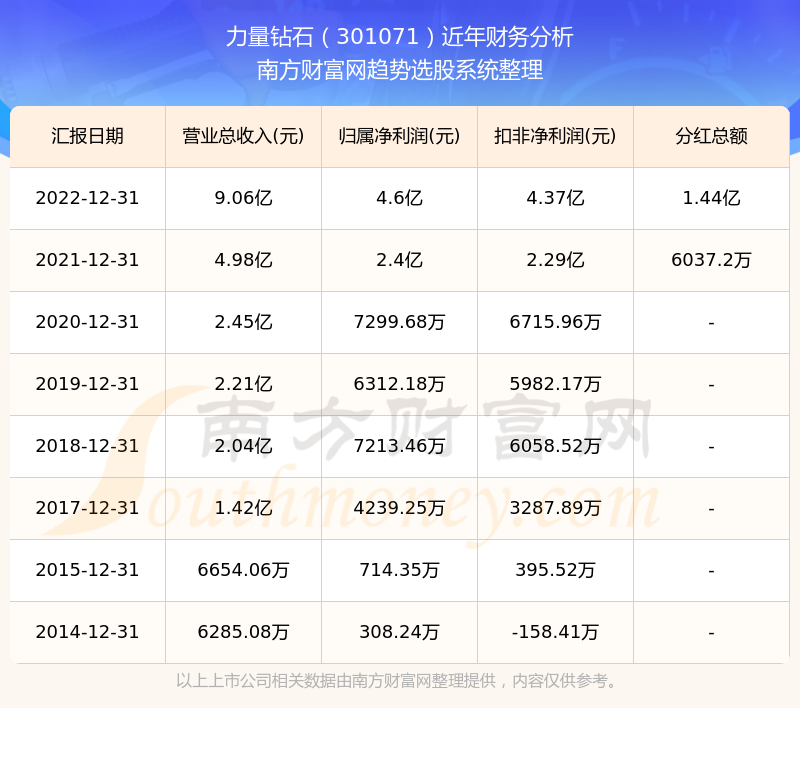The width and height of the screenshot is (800, 758).
Task: Select the 分红总额 column header
Action: point(711,136)
